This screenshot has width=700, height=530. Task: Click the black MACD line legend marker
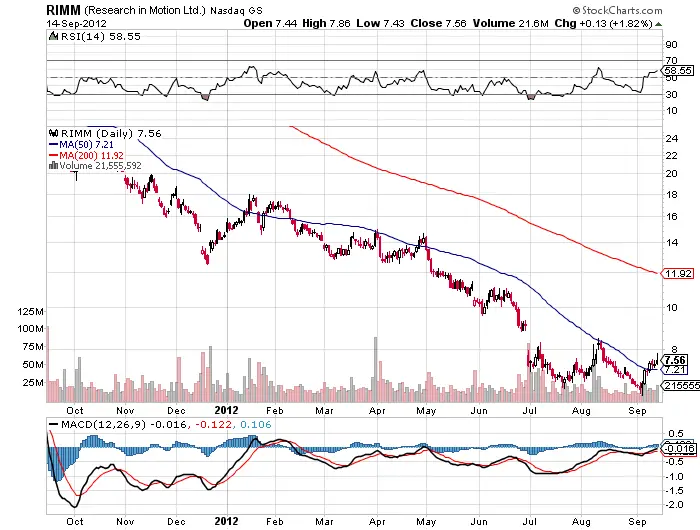[x=53, y=425]
